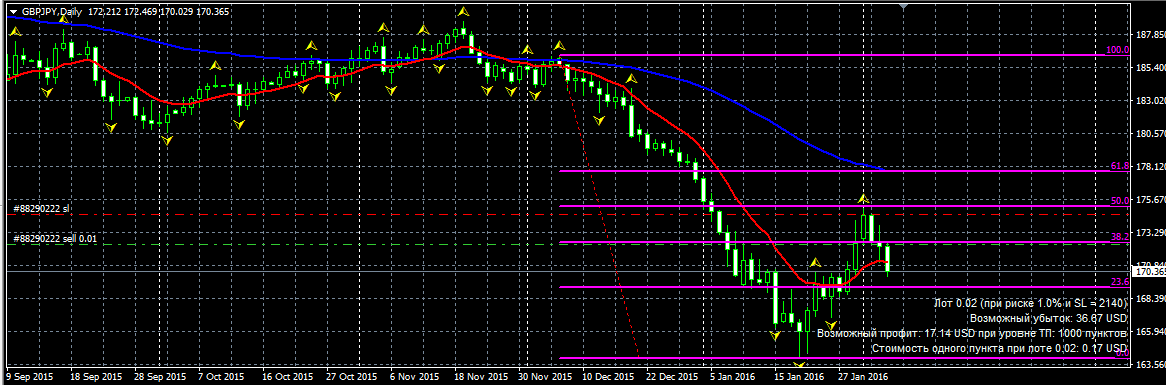Image resolution: width=1166 pixels, height=385 pixels.
Task: Click the GBPJPY,Daily chart title
Action: coord(51,12)
